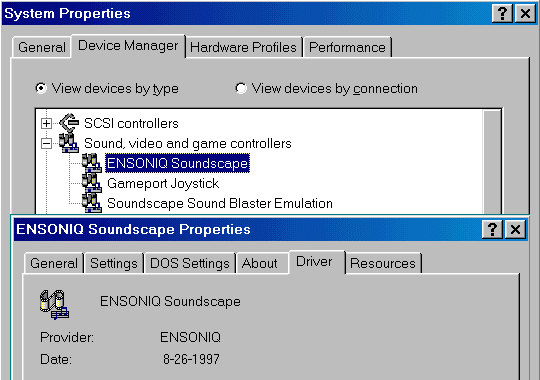The height and width of the screenshot is (380, 540).
Task: Open the Hardware Profiles tab
Action: point(243,47)
